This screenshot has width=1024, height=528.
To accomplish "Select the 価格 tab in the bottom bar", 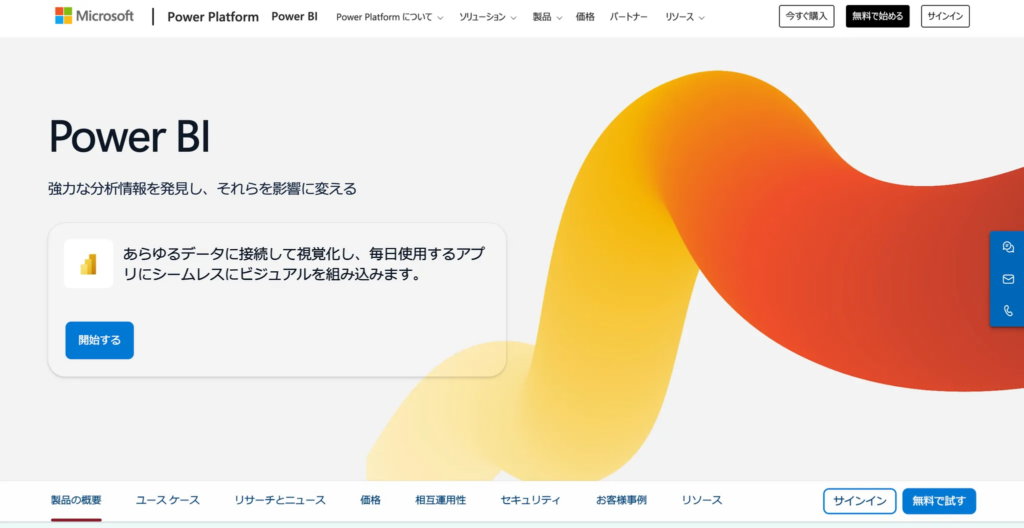I will (370, 501).
